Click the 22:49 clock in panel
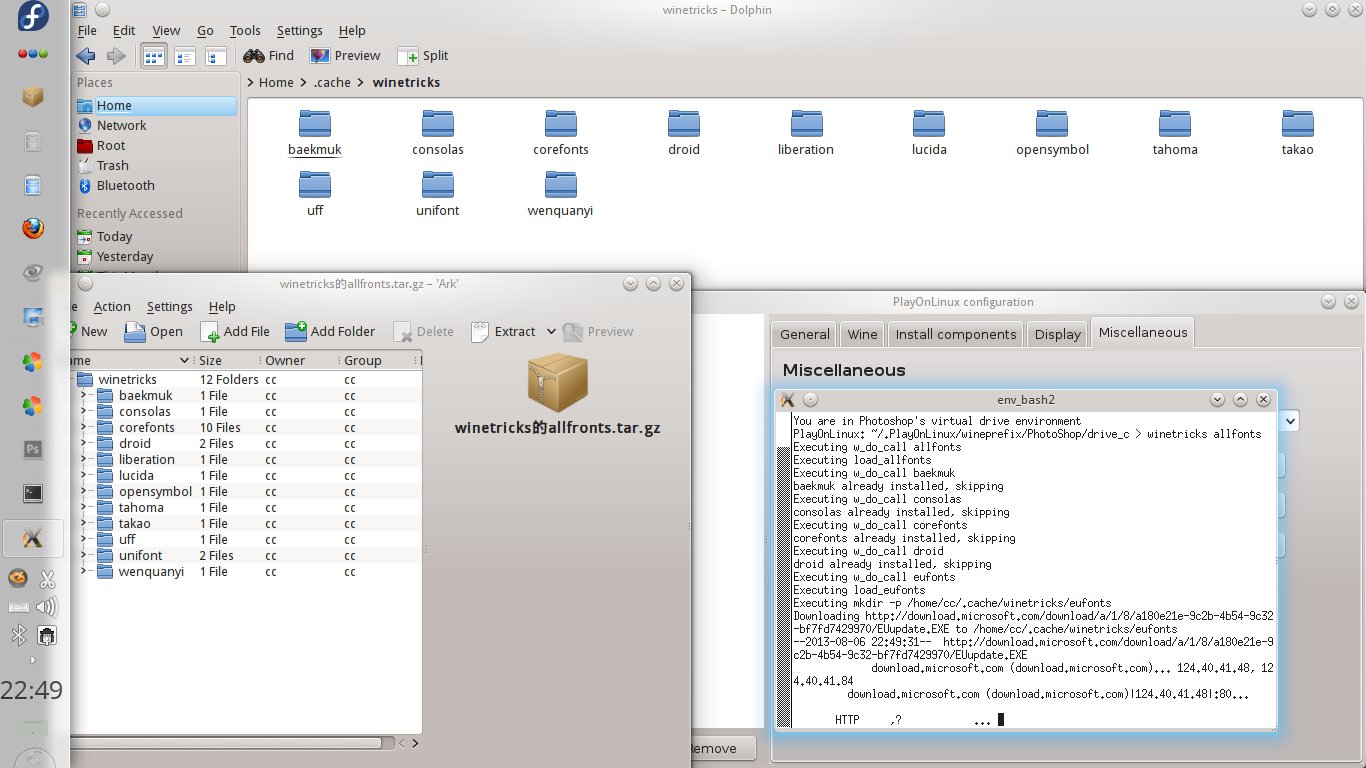This screenshot has height=768, width=1366. pyautogui.click(x=32, y=690)
